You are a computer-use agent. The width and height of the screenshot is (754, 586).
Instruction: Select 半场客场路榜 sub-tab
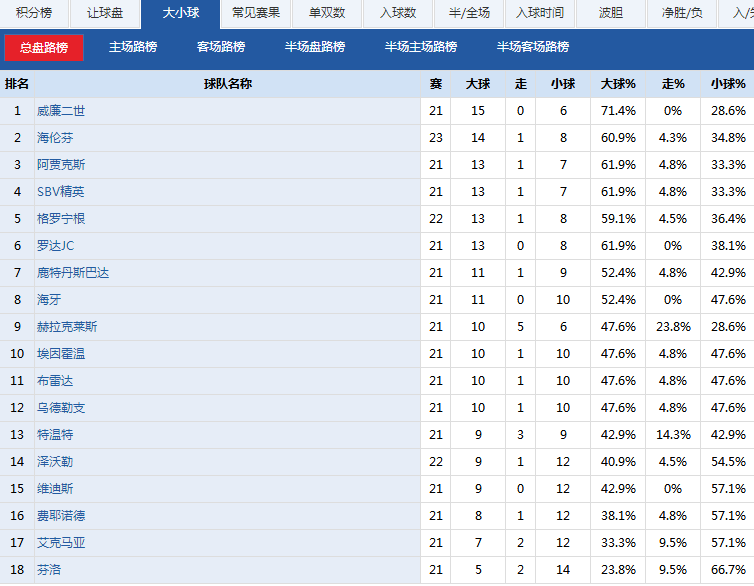tap(533, 47)
